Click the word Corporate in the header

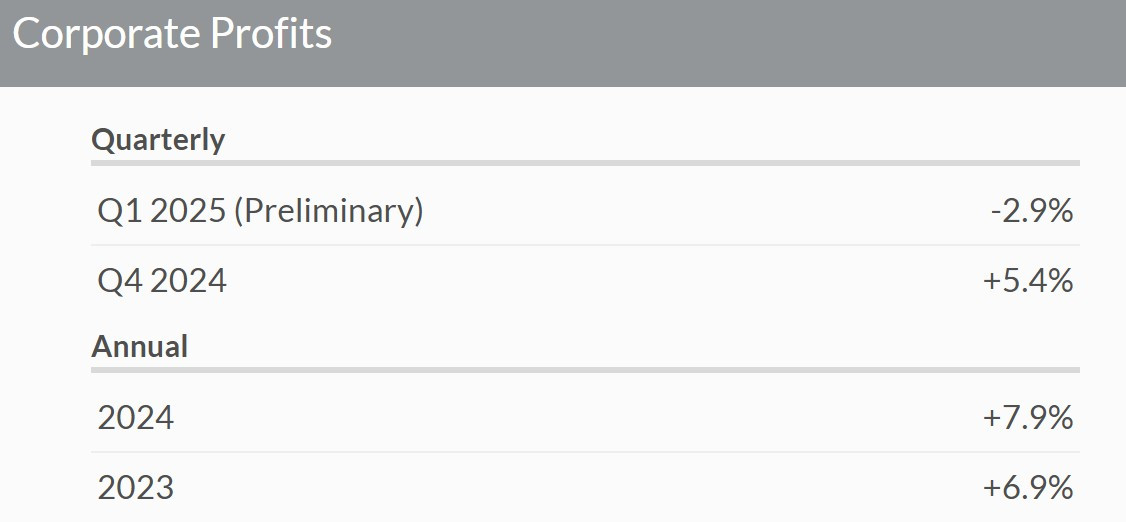106,36
